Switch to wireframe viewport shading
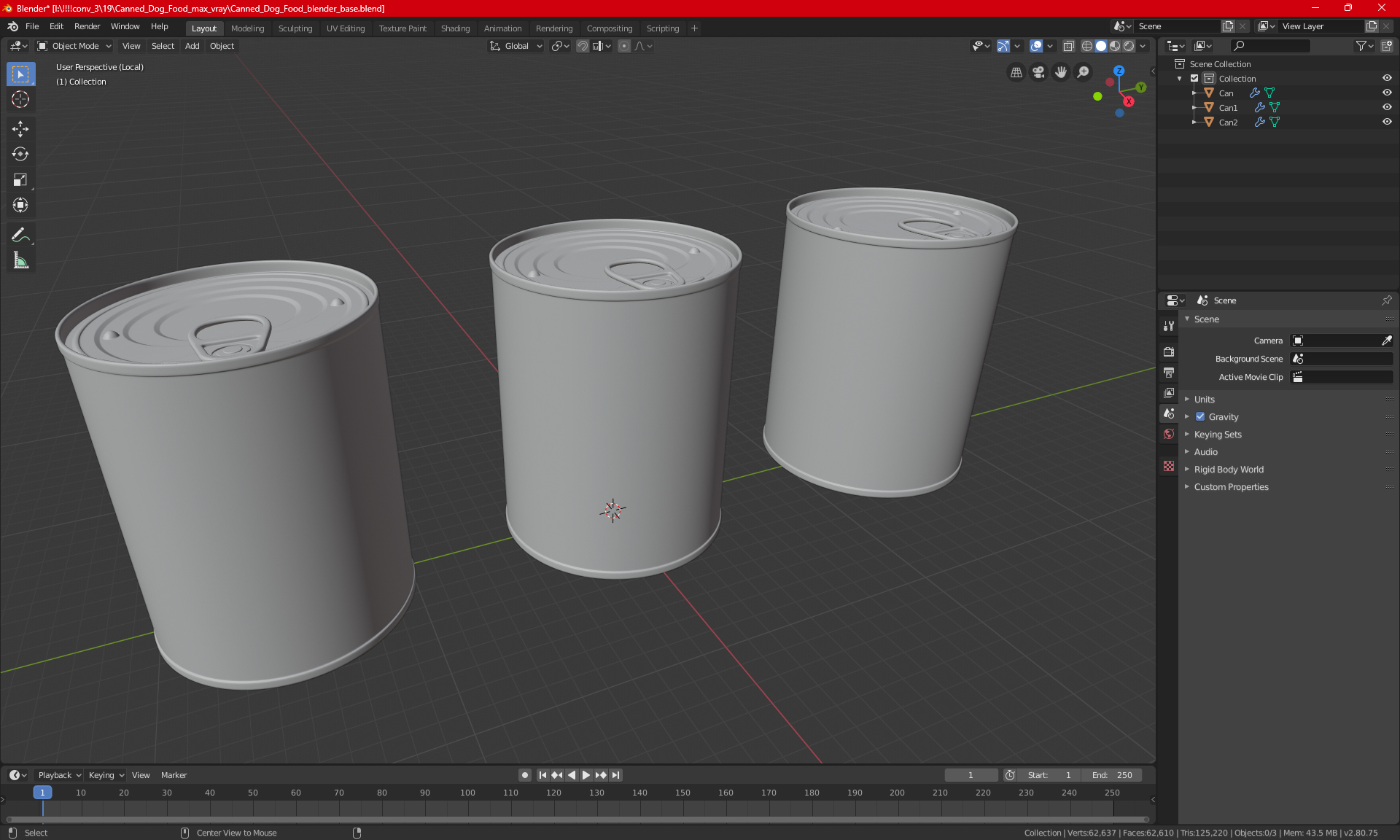Image resolution: width=1400 pixels, height=840 pixels. click(x=1086, y=46)
